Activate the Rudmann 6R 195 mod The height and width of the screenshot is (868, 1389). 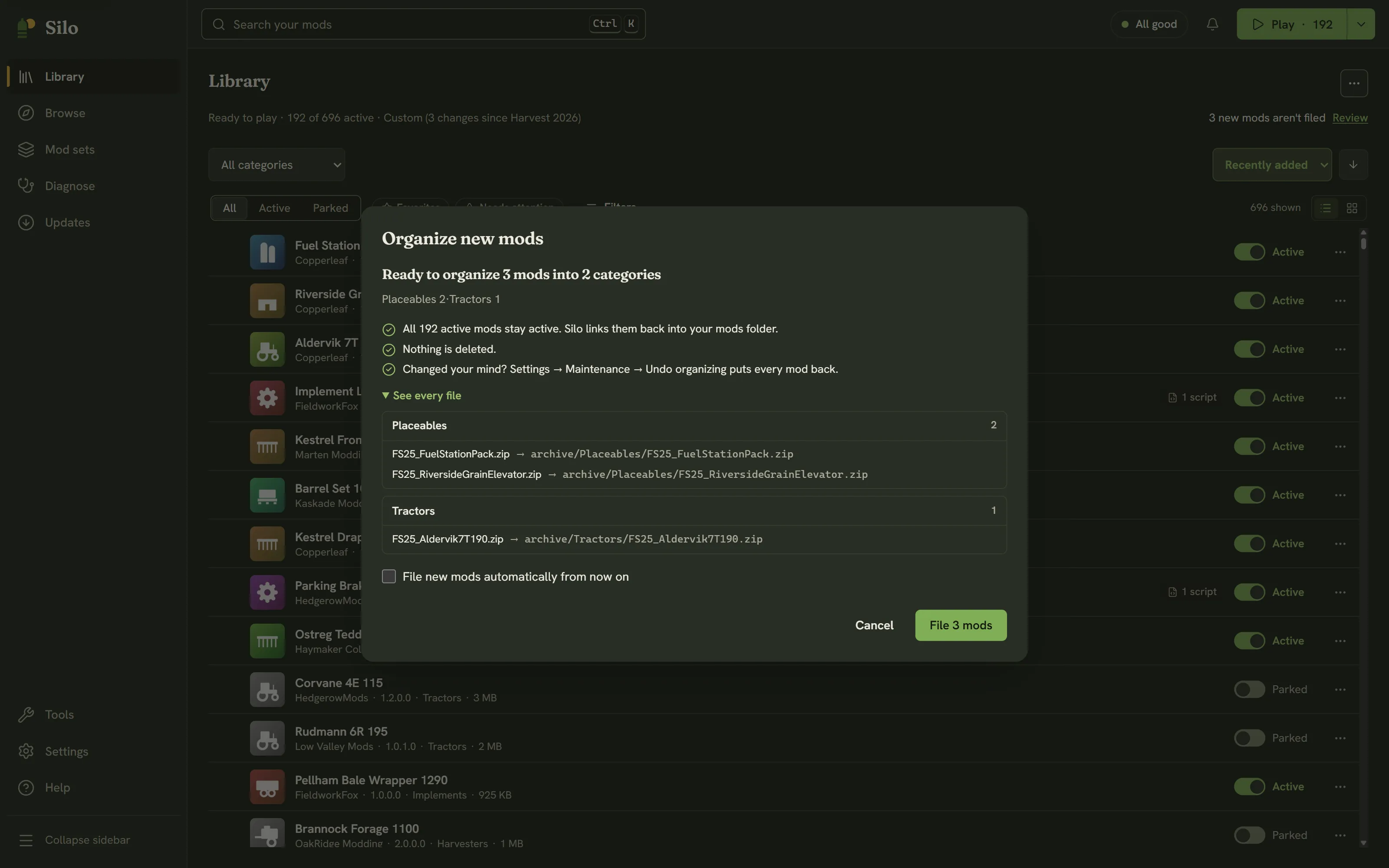point(1250,738)
